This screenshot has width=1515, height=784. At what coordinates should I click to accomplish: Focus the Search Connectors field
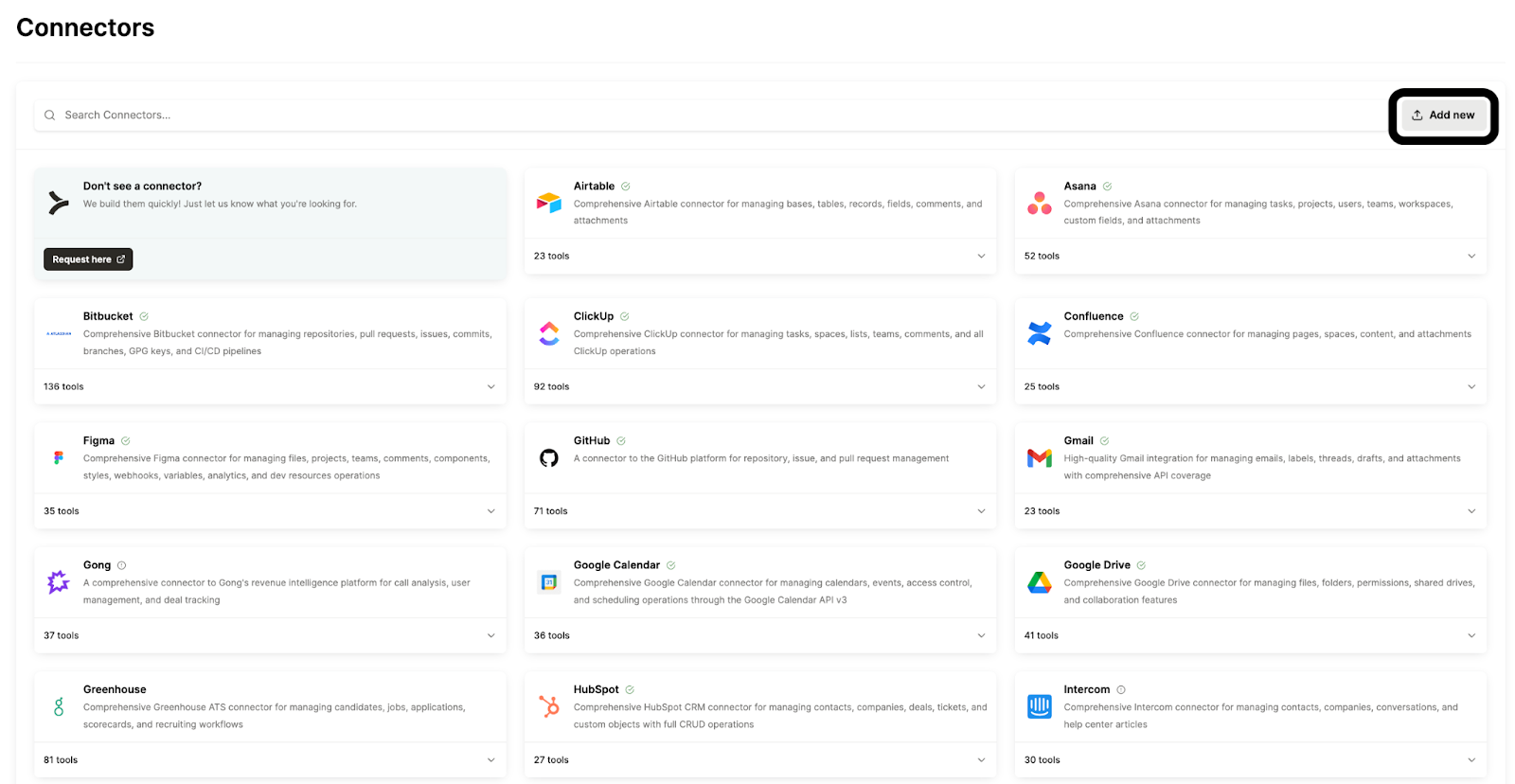tap(710, 116)
